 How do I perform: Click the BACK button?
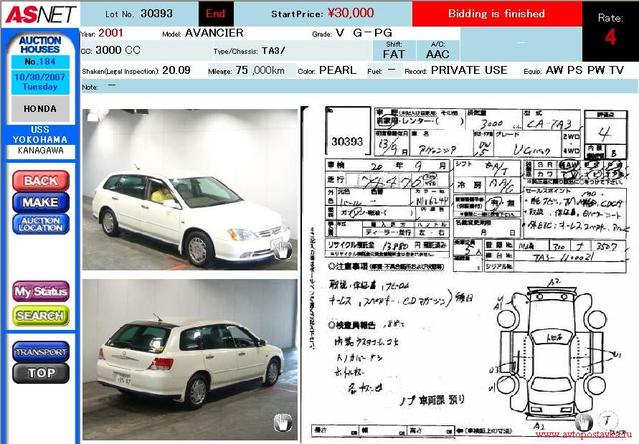(x=41, y=181)
